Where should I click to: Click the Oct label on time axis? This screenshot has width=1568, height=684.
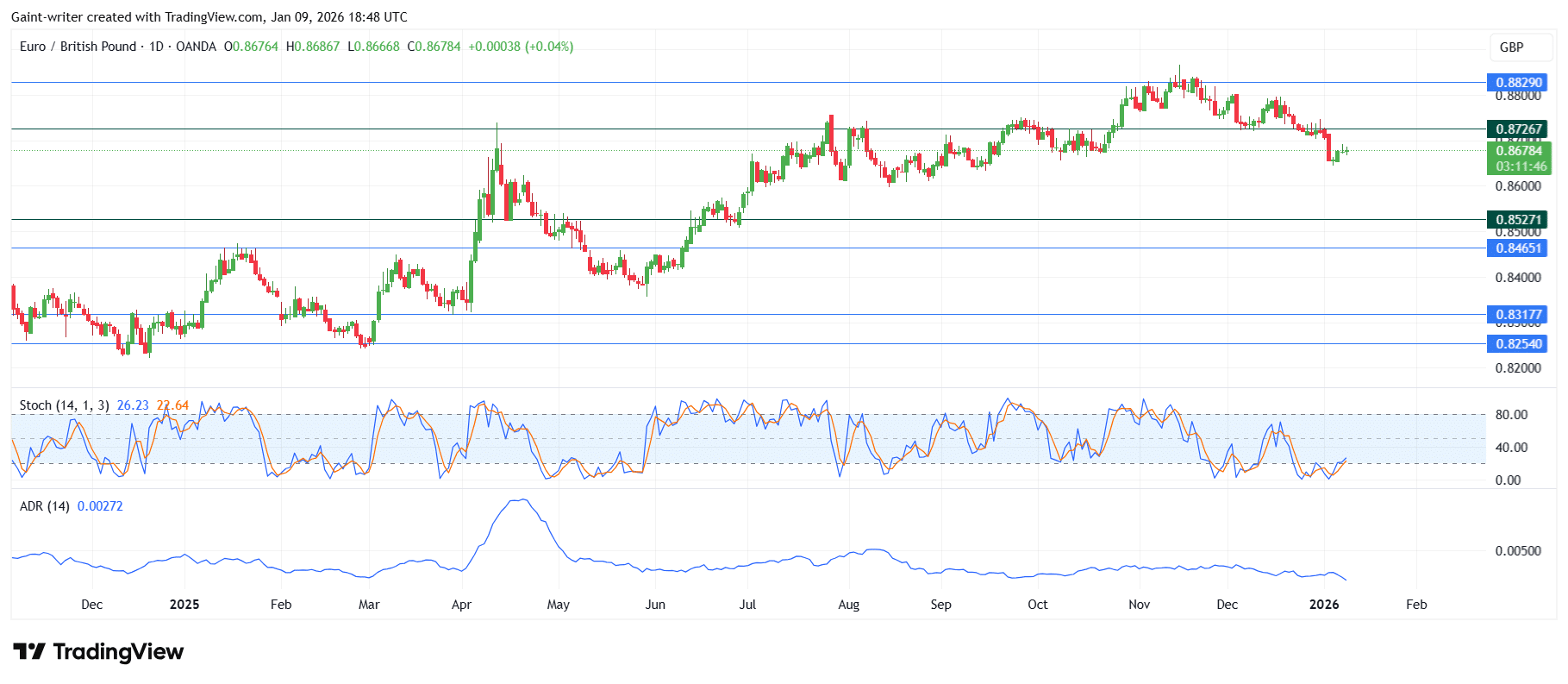(x=1038, y=605)
